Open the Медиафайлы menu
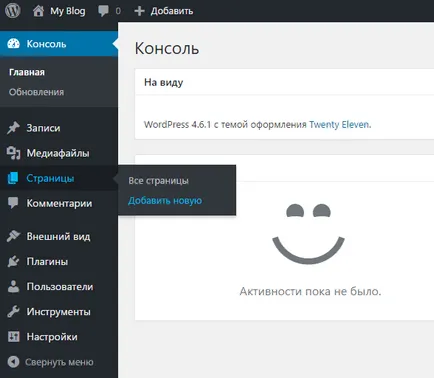 click(x=59, y=153)
